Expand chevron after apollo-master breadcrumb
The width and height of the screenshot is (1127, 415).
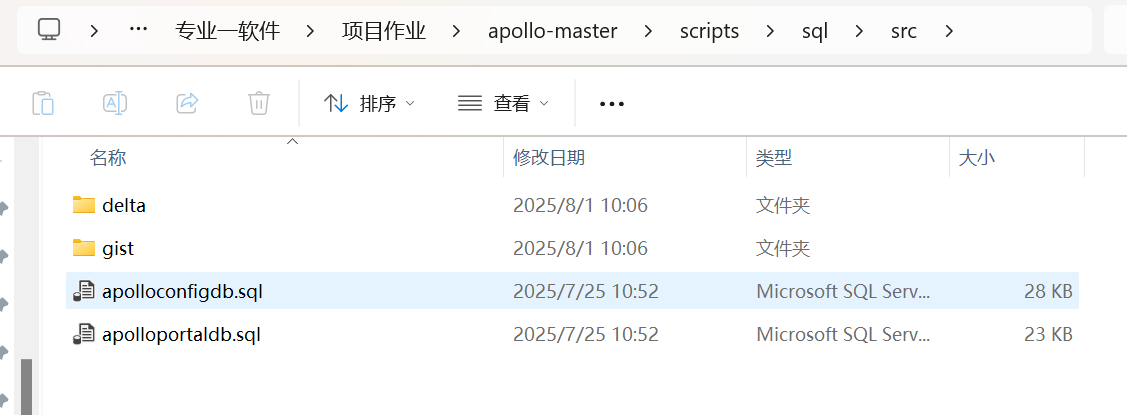pyautogui.click(x=649, y=31)
